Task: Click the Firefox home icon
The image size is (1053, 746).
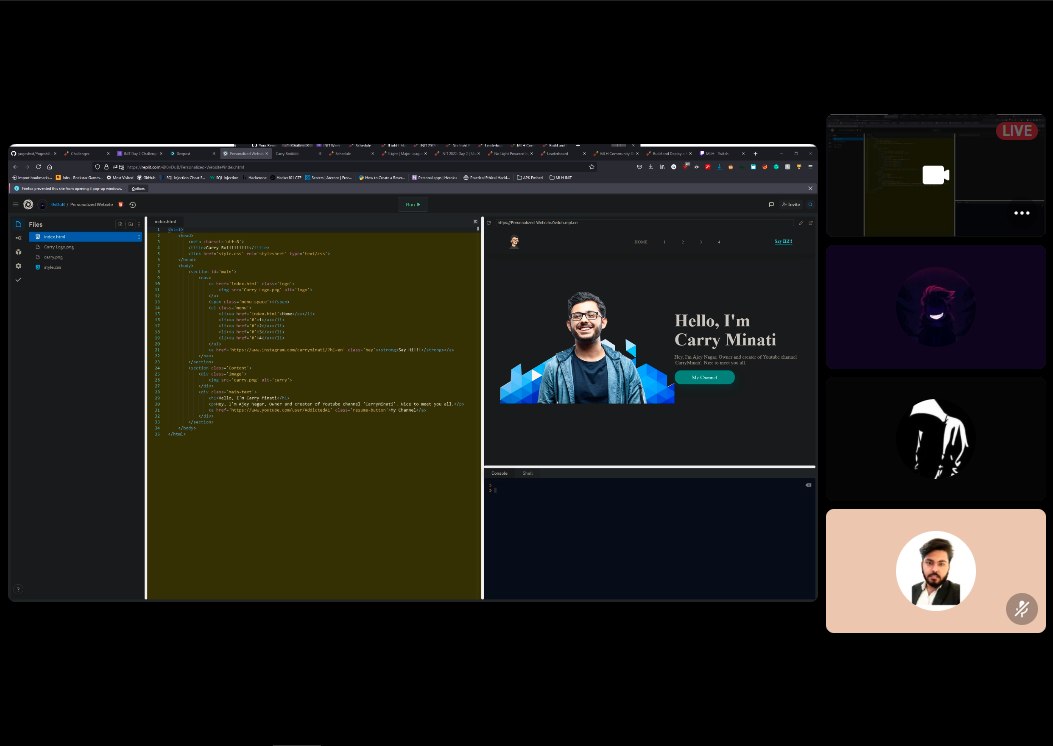Action: tap(49, 167)
